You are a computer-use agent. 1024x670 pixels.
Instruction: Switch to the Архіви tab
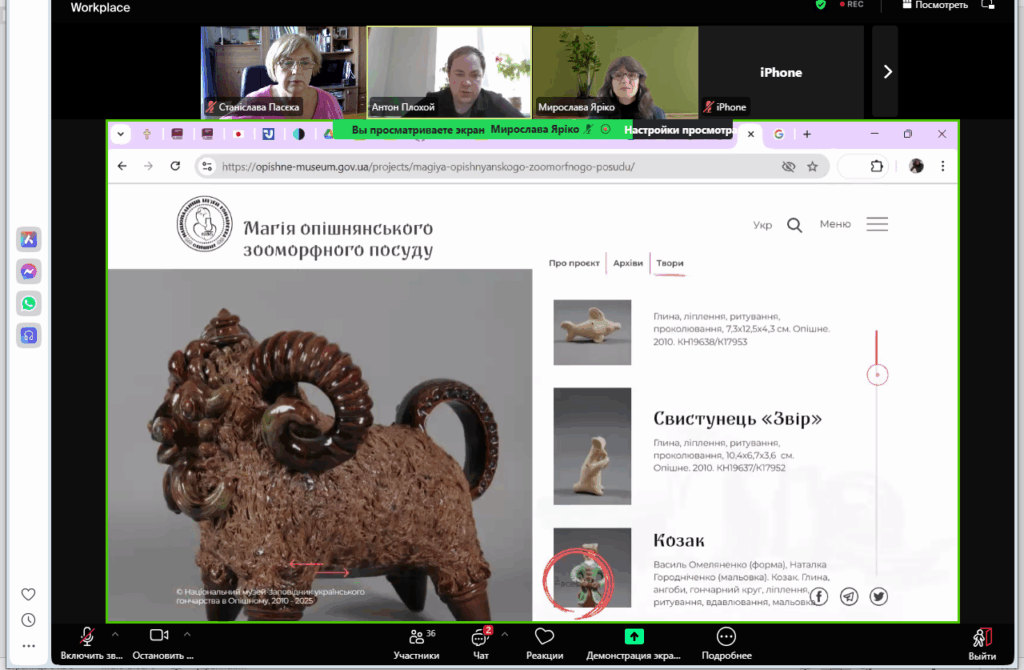[628, 263]
